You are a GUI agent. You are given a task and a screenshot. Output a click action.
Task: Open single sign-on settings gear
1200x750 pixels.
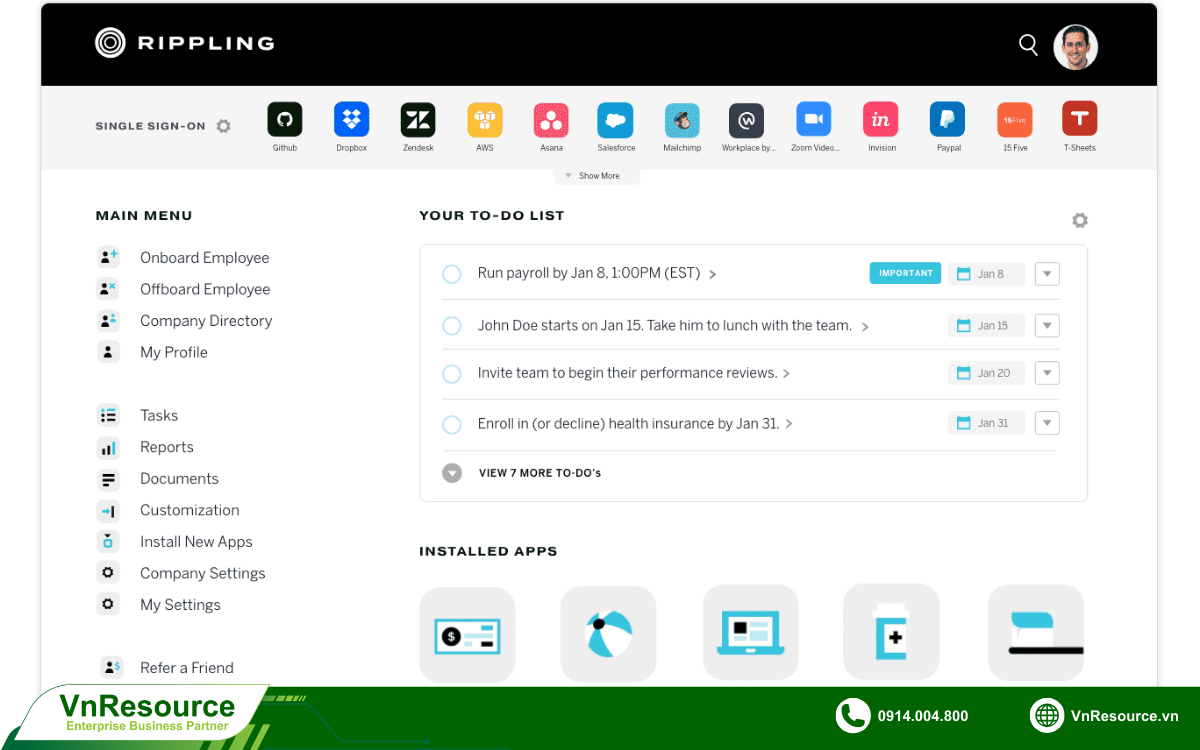click(x=224, y=126)
